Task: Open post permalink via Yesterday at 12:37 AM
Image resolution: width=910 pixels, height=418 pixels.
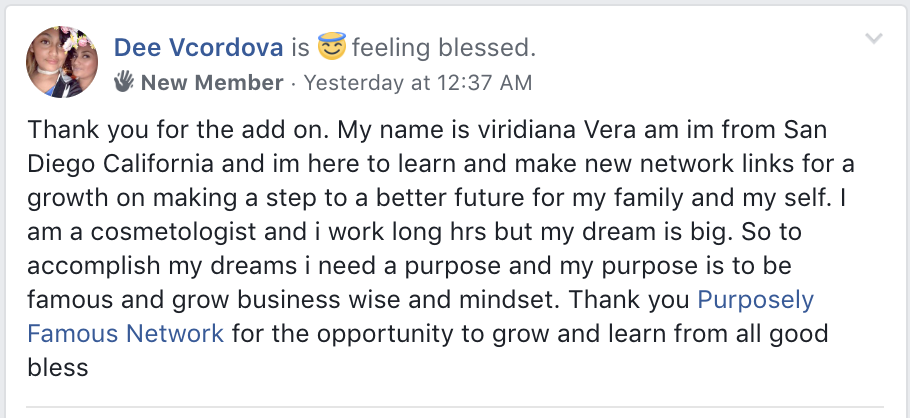Action: pyautogui.click(x=418, y=82)
